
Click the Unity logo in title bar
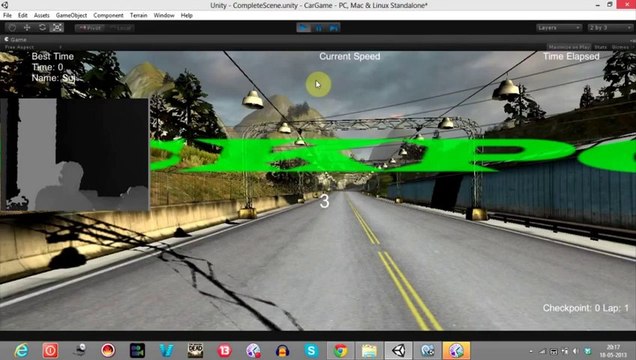pyautogui.click(x=5, y=5)
